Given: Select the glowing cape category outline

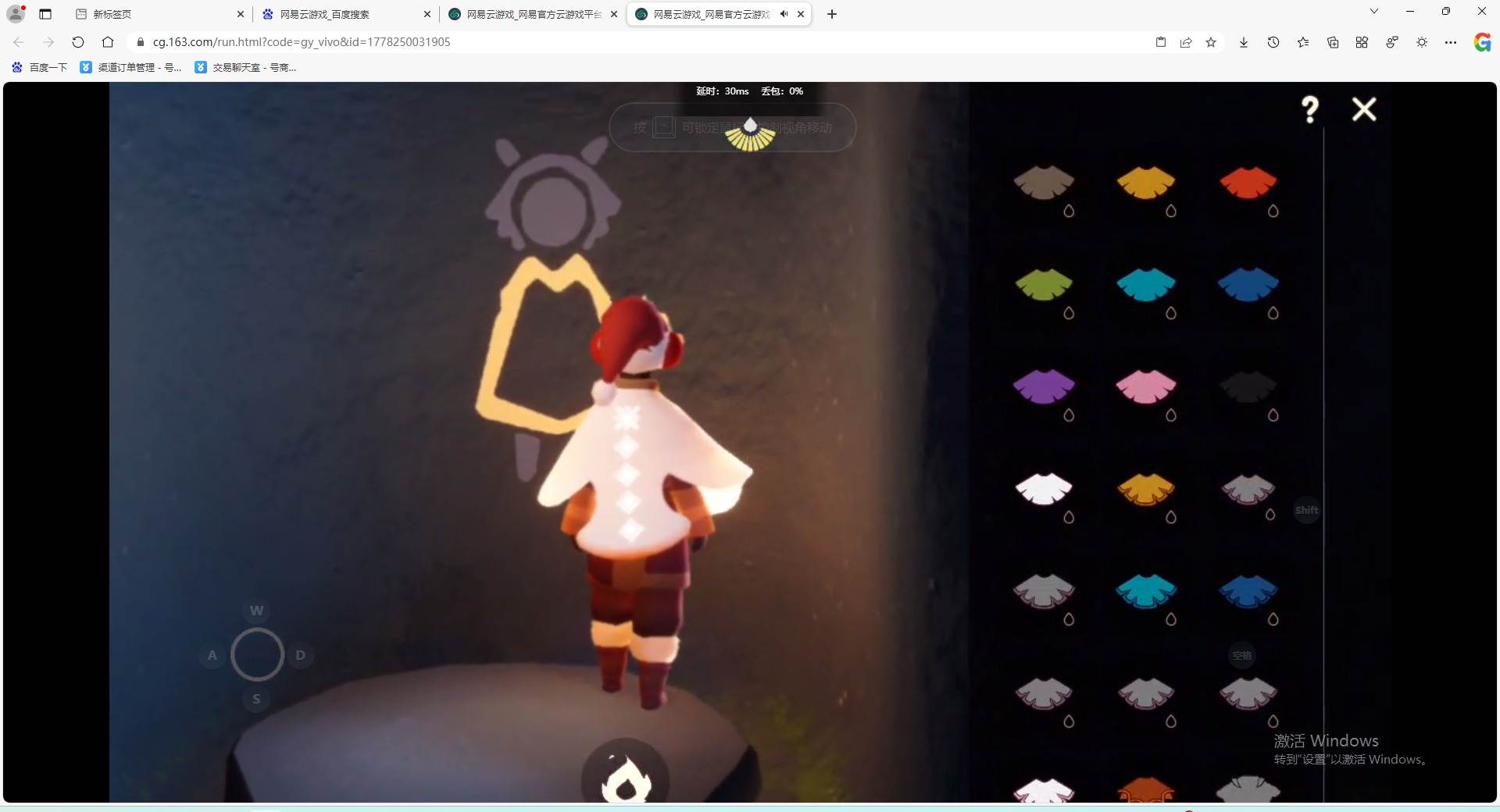Looking at the screenshot, I should [544, 344].
